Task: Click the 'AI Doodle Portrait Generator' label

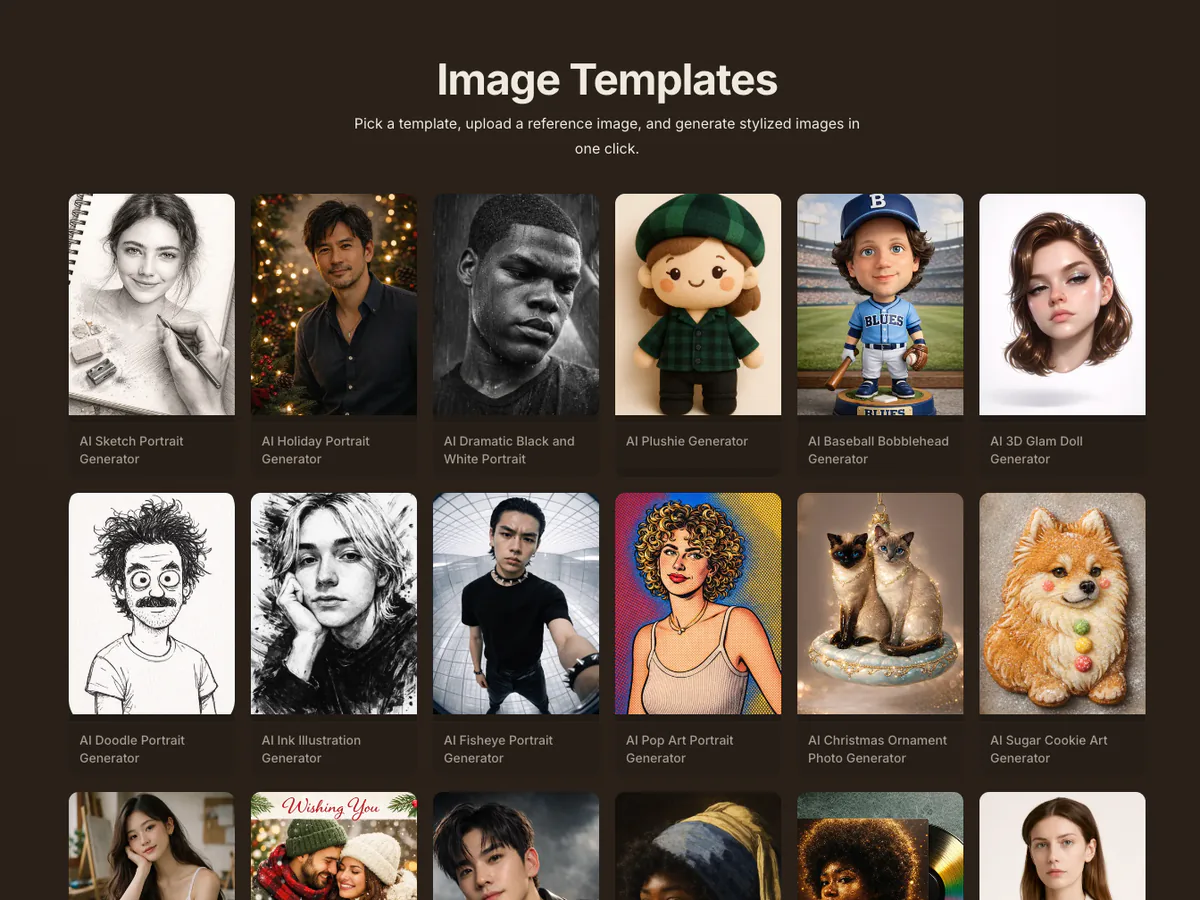Action: [x=132, y=749]
